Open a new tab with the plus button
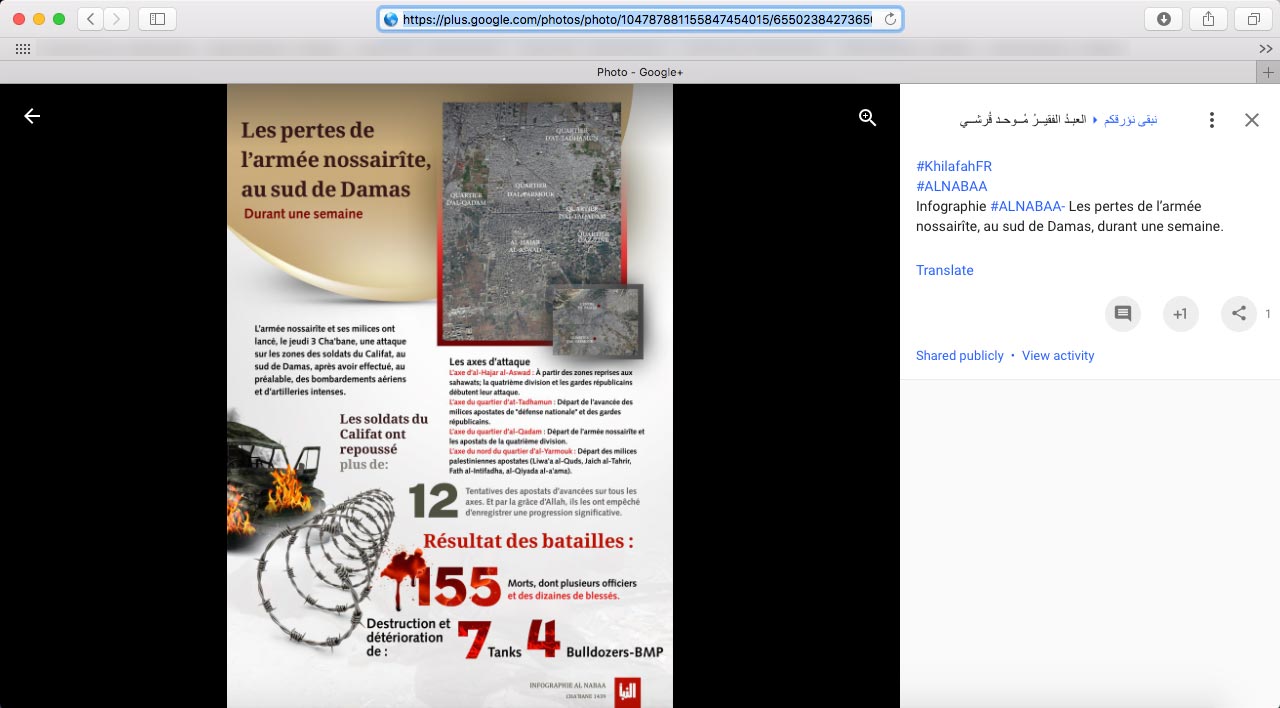Image resolution: width=1280 pixels, height=708 pixels. (x=1268, y=72)
